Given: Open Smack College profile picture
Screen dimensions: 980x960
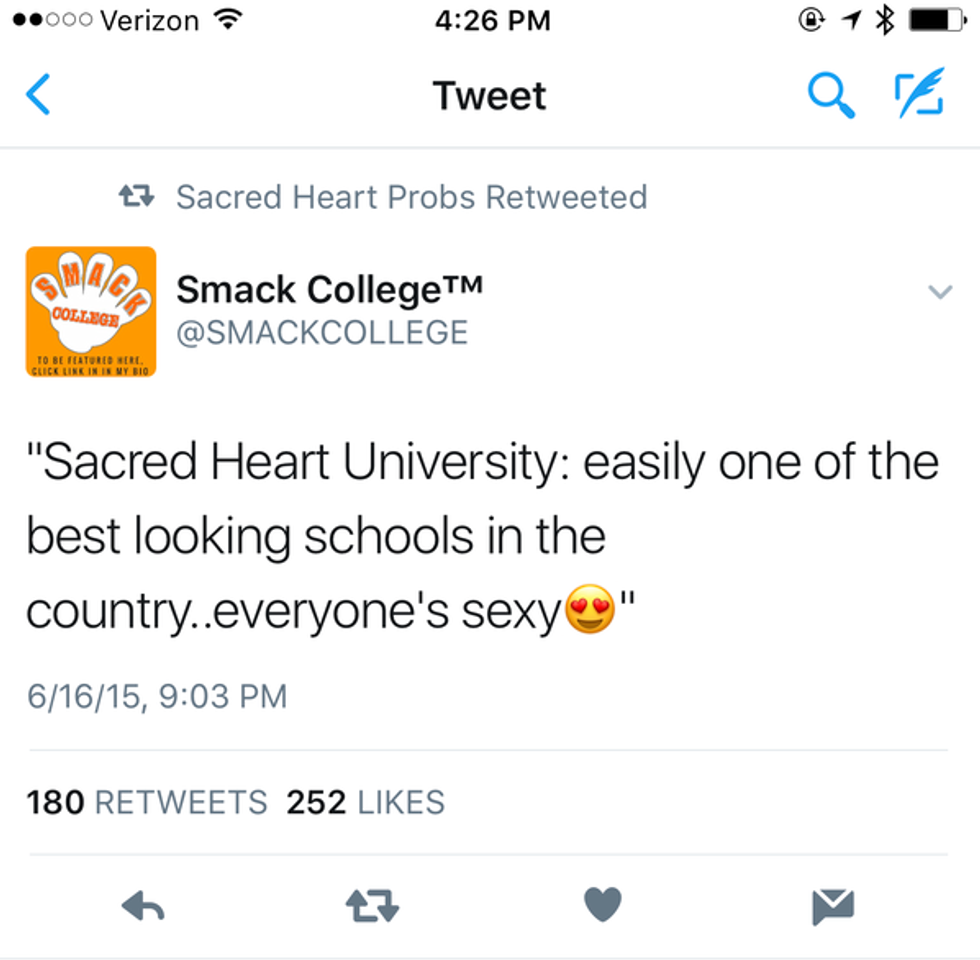Looking at the screenshot, I should (91, 311).
